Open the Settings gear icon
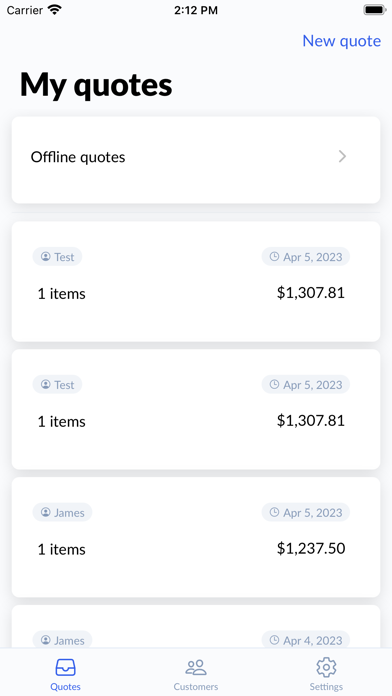The width and height of the screenshot is (392, 696). [326, 667]
